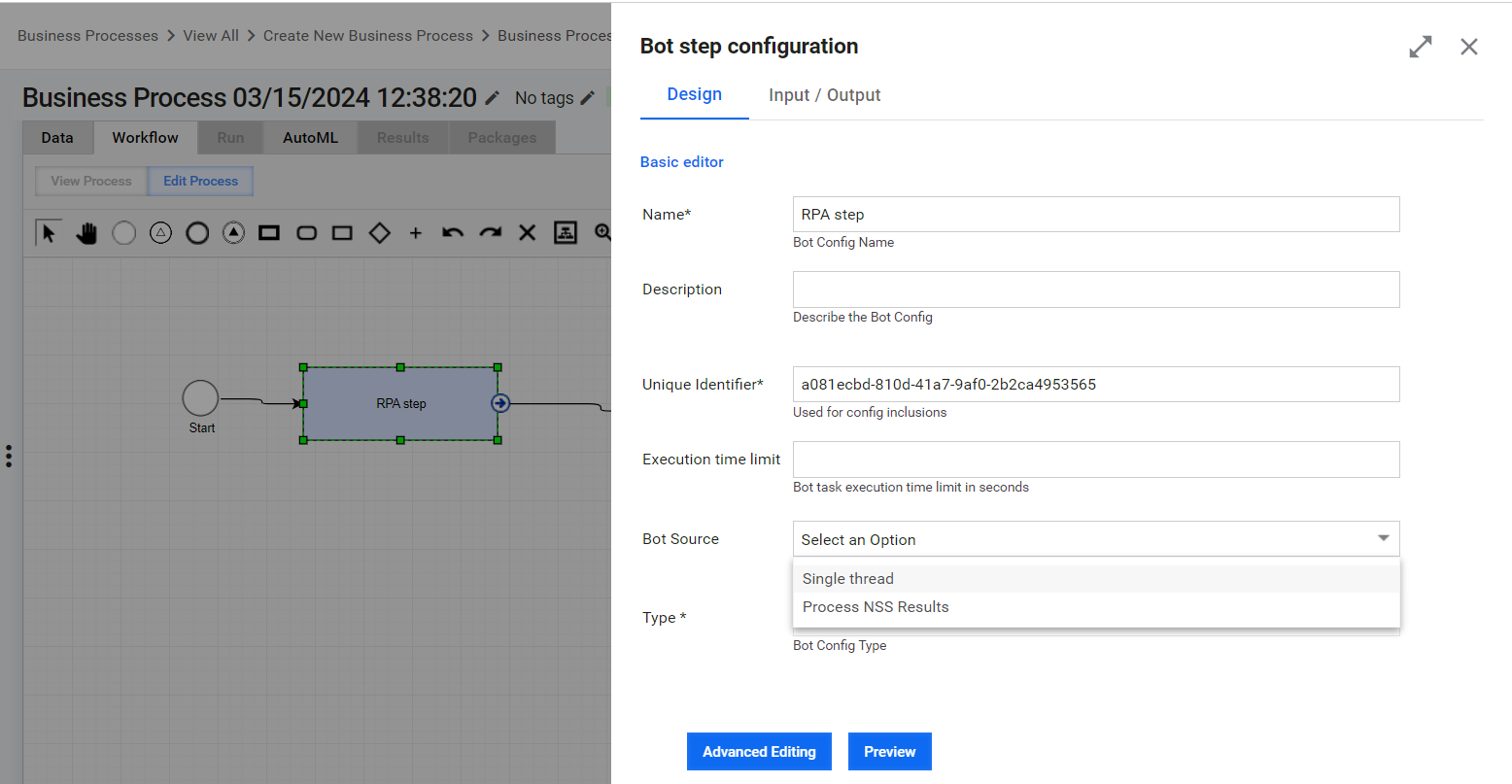This screenshot has width=1512, height=784.
Task: Click the Preview button
Action: [x=890, y=752]
